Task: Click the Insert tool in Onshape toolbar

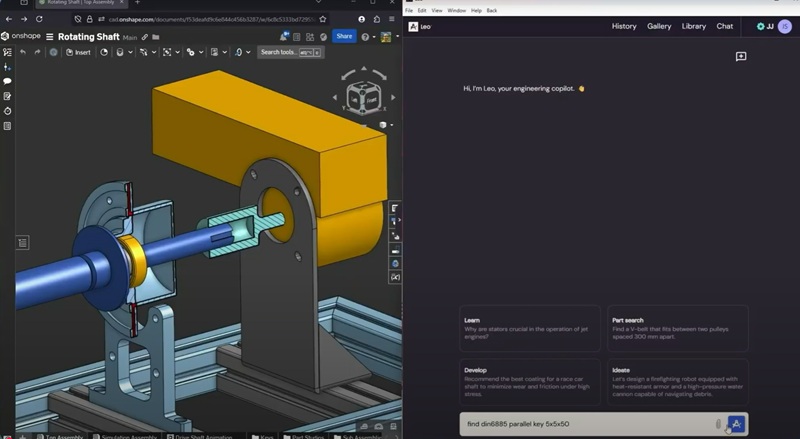Action: 77,52
